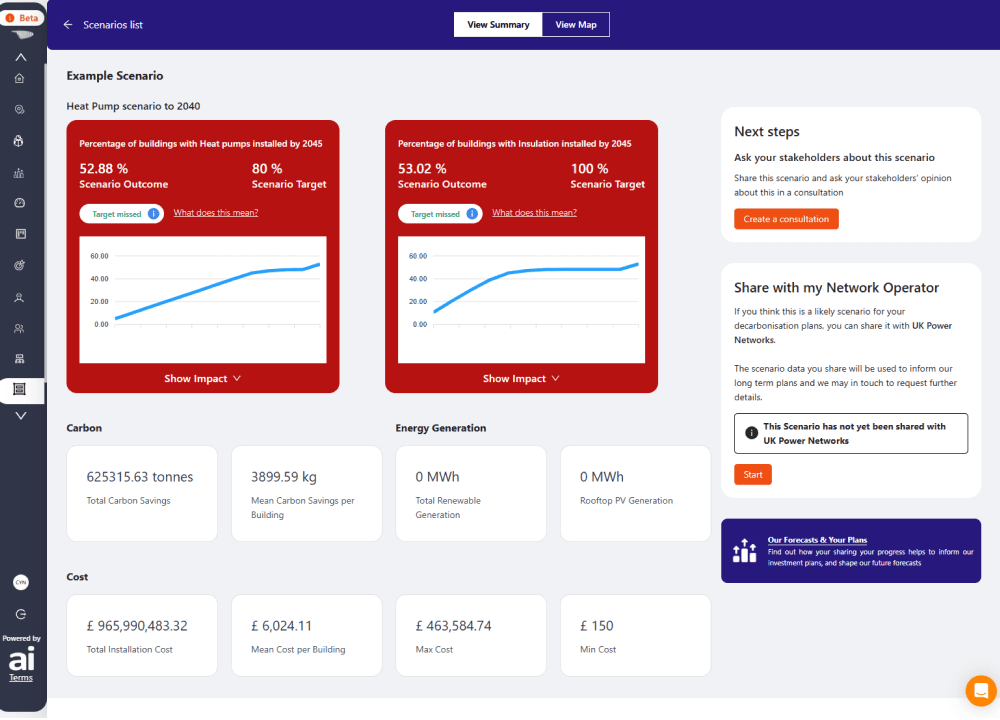Open the floor plan sidebar icon
1000x720 pixels.
click(x=20, y=234)
